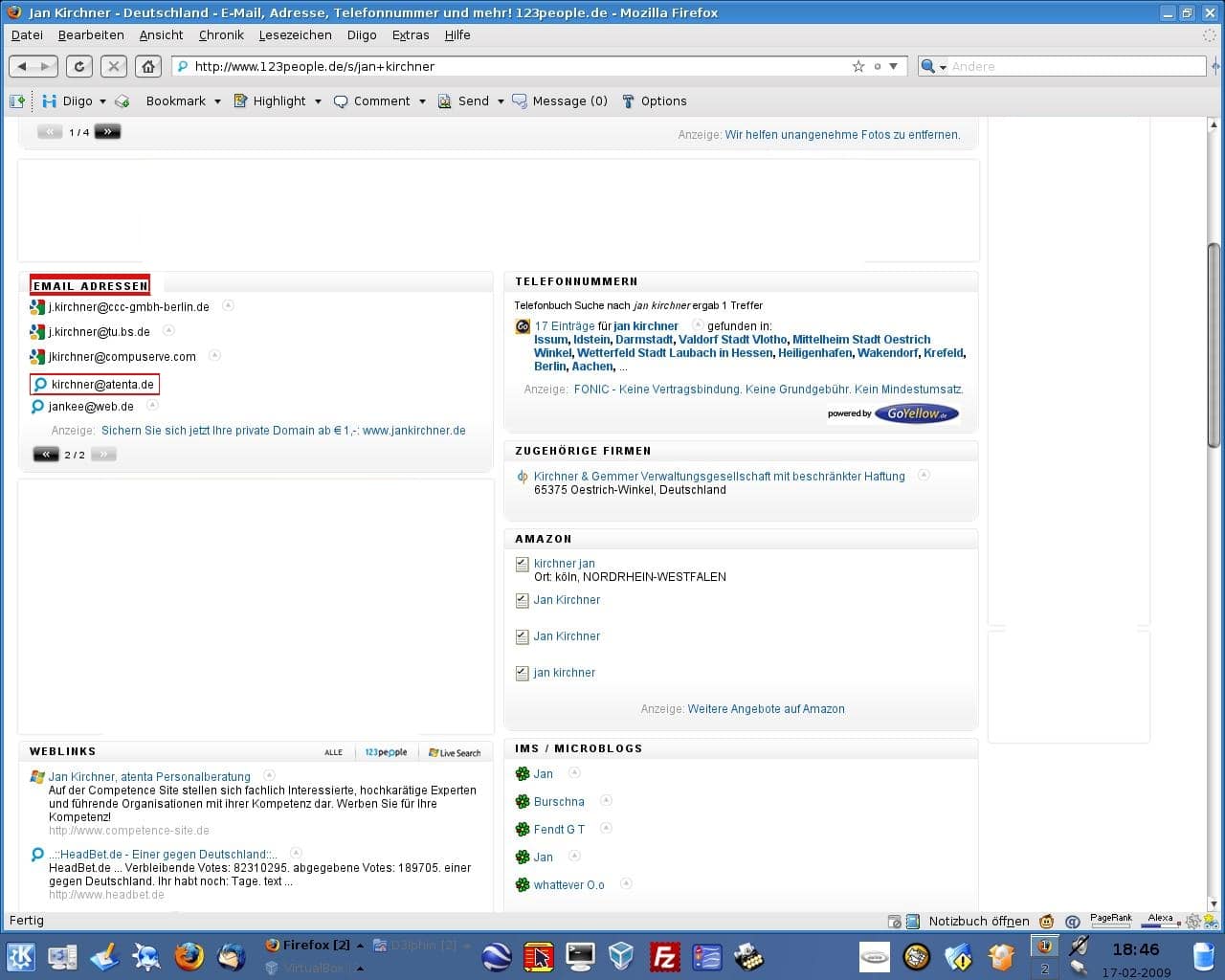Go back with the browser back arrow

(x=23, y=66)
